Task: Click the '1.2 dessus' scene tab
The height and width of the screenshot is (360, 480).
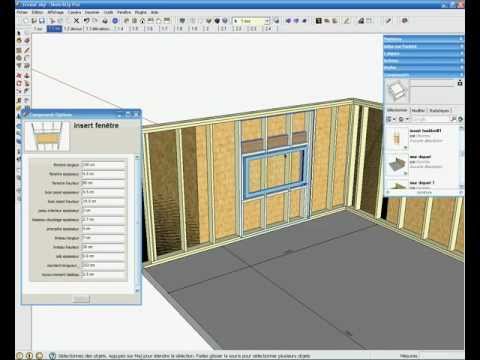Action: tap(73, 29)
